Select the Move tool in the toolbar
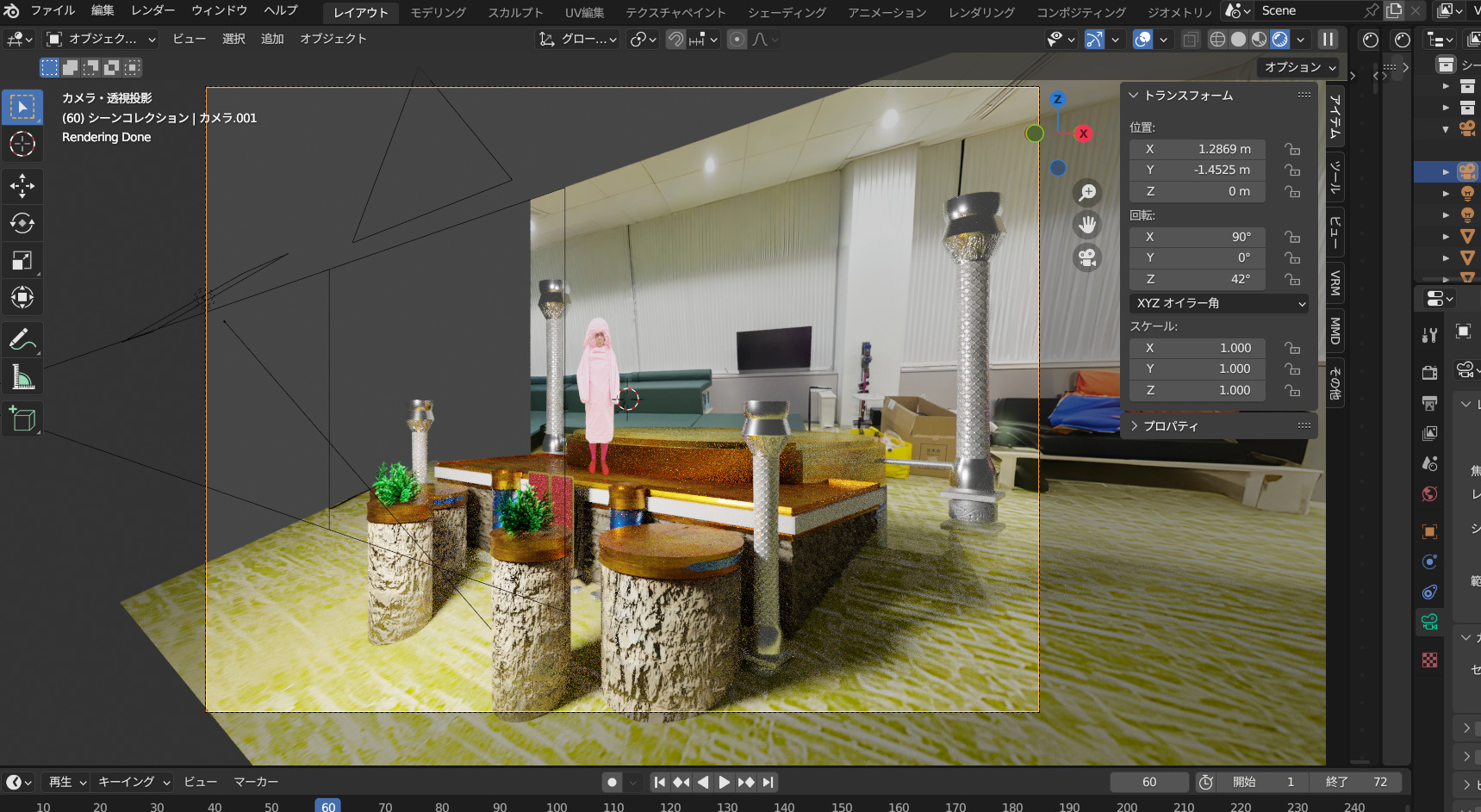The image size is (1481, 812). [x=22, y=185]
